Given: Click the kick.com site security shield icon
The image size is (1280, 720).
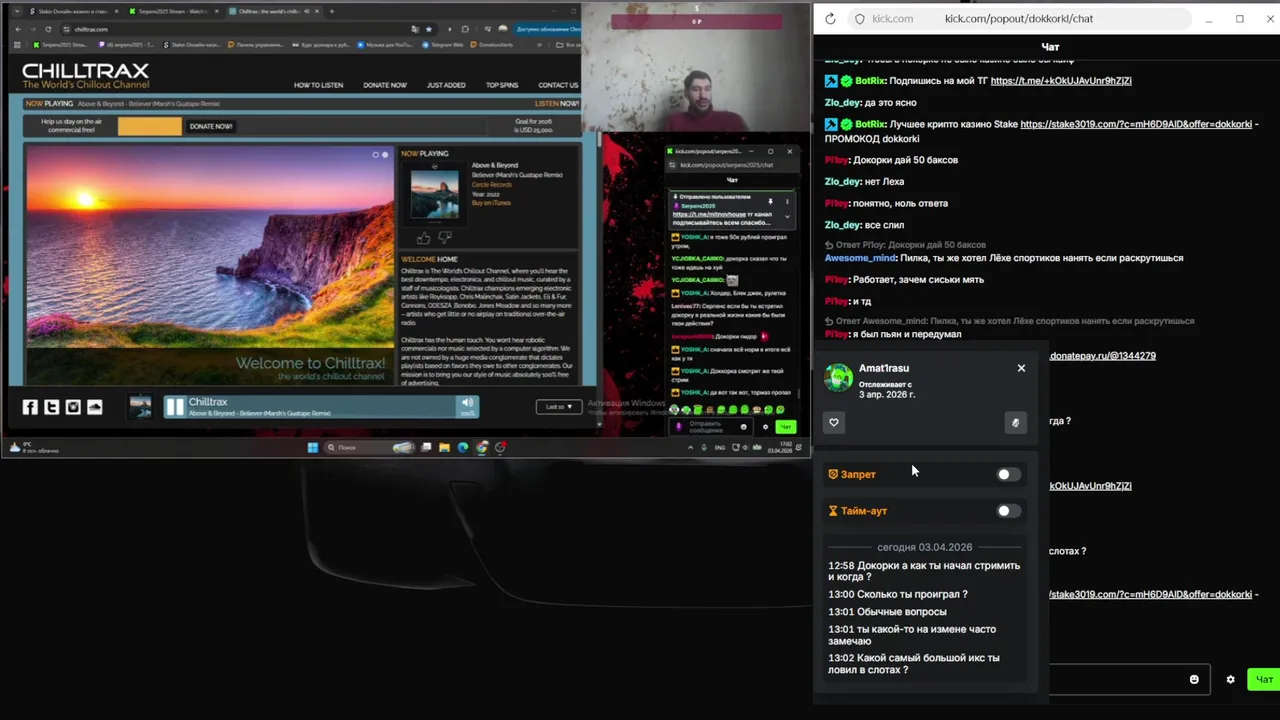Looking at the screenshot, I should coord(859,19).
